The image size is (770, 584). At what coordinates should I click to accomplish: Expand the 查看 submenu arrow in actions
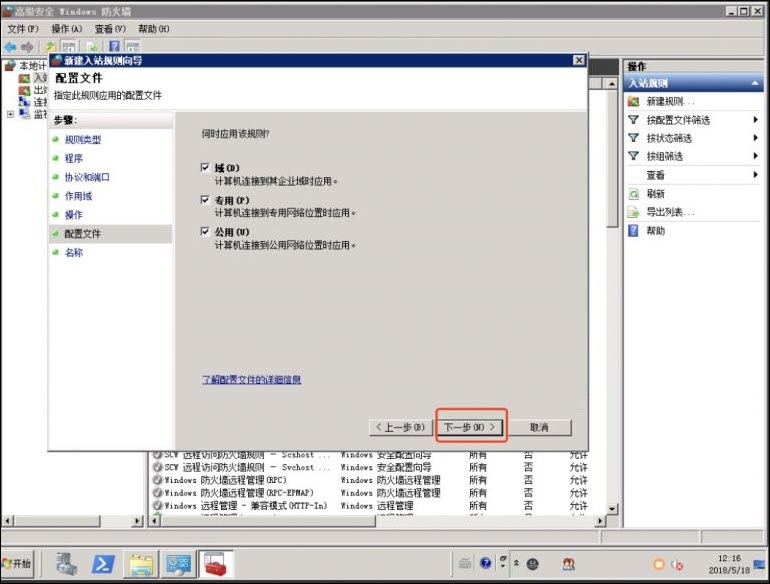click(x=755, y=175)
